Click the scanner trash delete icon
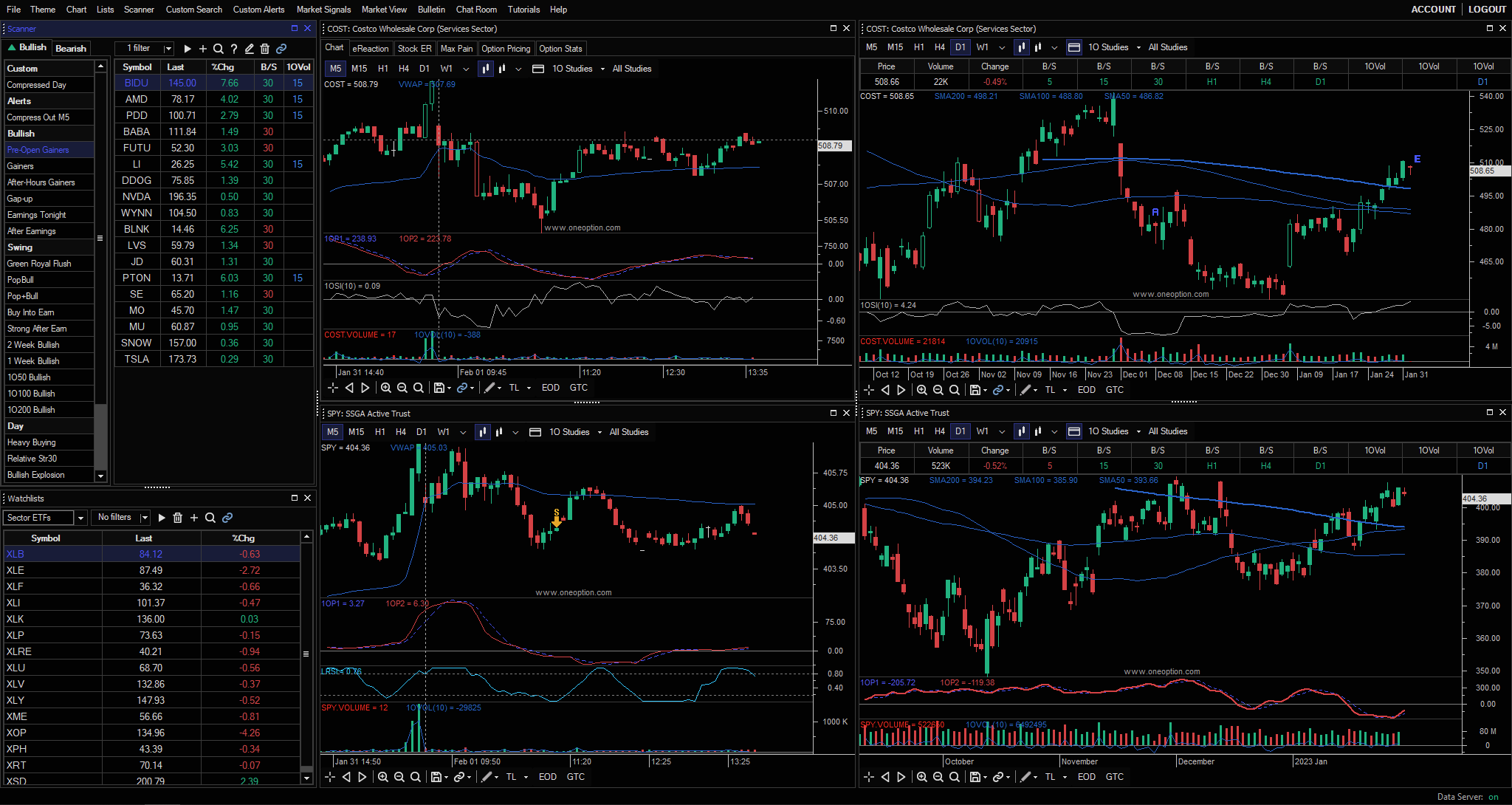 [x=265, y=49]
